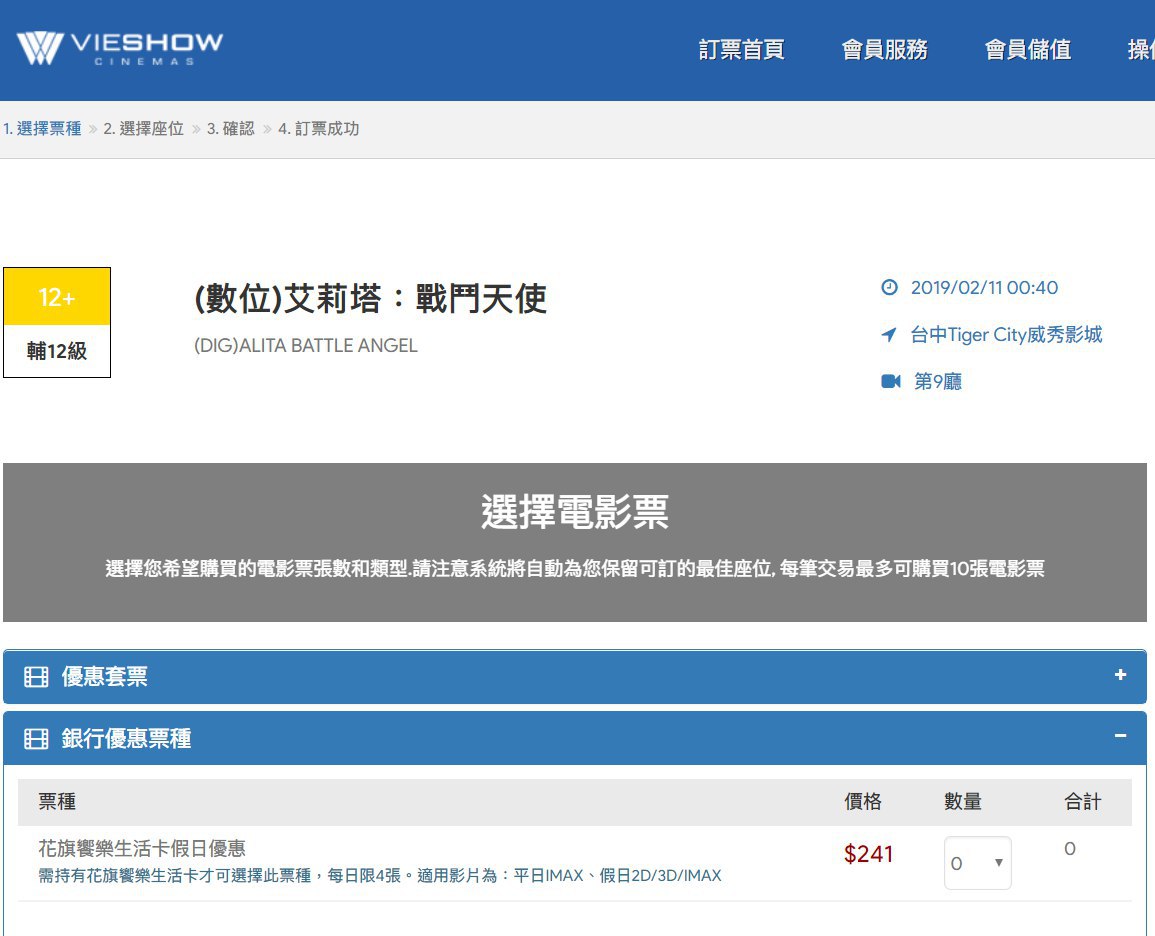
Task: Click the film icon next to 優惠套票
Action: 36,677
